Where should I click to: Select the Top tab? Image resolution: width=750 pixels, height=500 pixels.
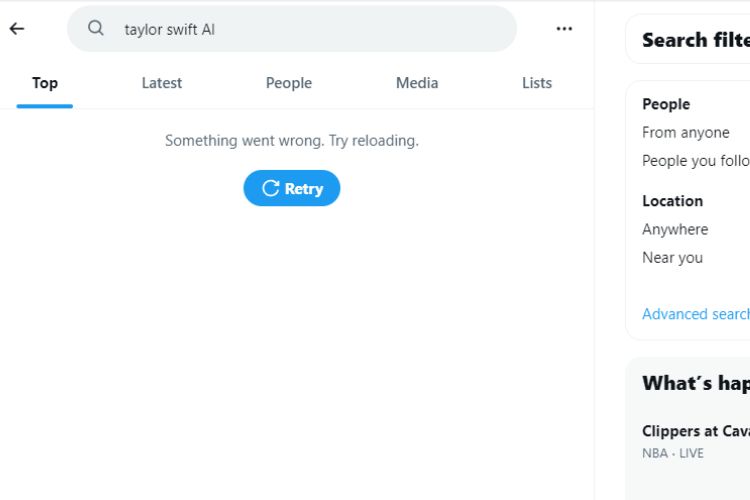(x=45, y=83)
